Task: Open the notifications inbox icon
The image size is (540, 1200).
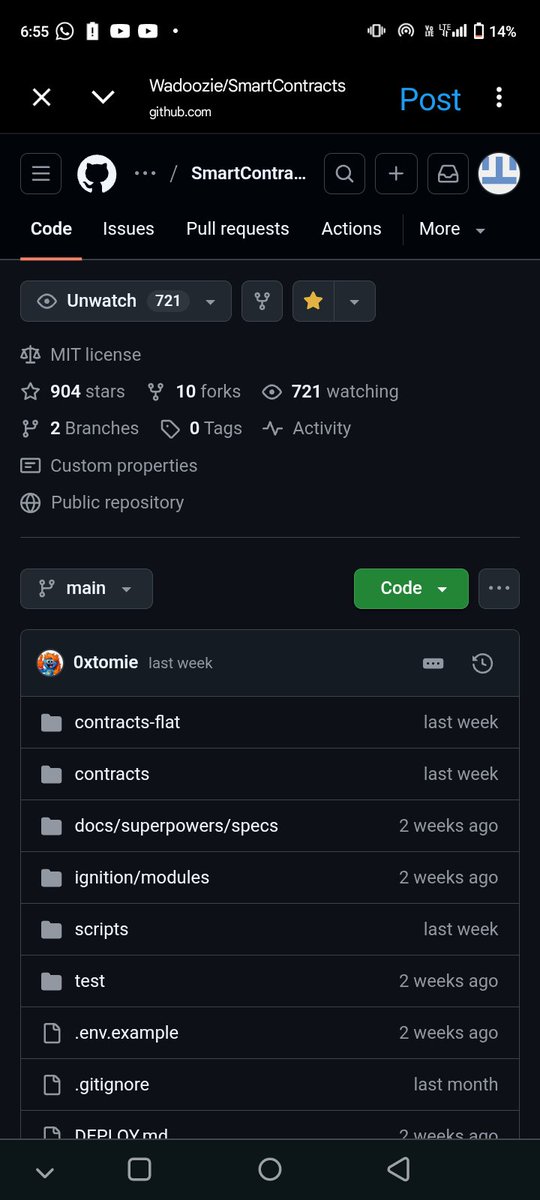Action: pos(448,174)
